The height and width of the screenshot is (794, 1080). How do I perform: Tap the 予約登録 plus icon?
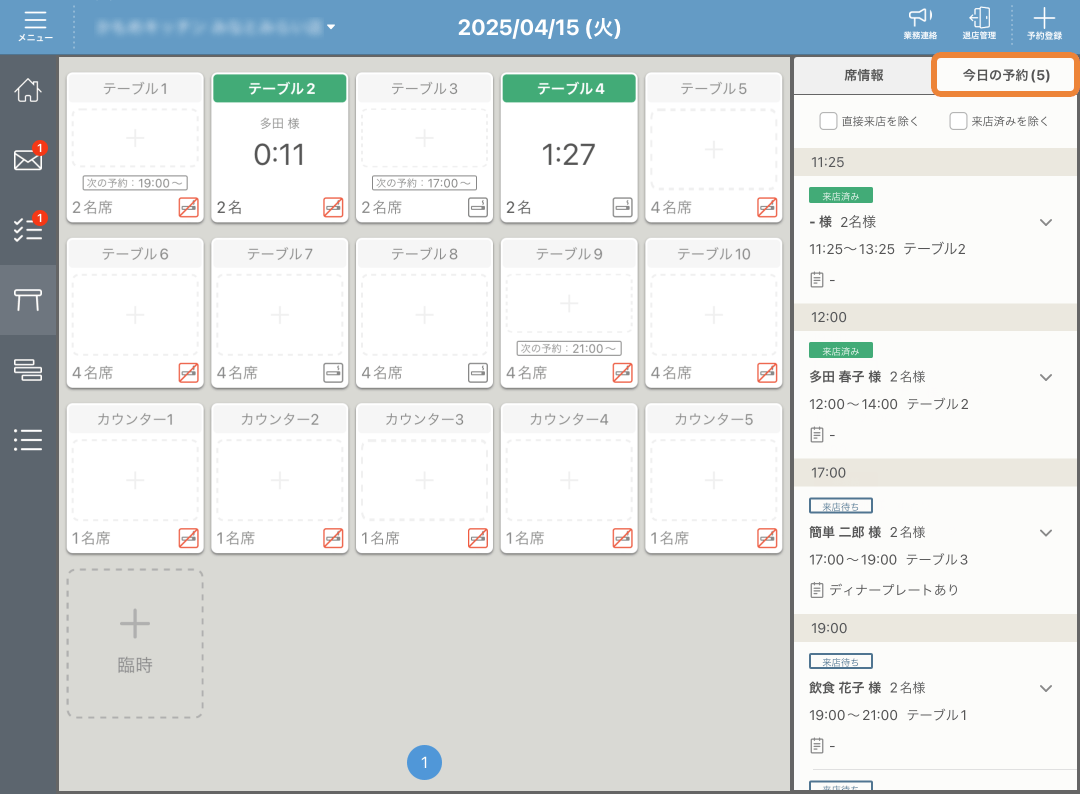pyautogui.click(x=1044, y=24)
